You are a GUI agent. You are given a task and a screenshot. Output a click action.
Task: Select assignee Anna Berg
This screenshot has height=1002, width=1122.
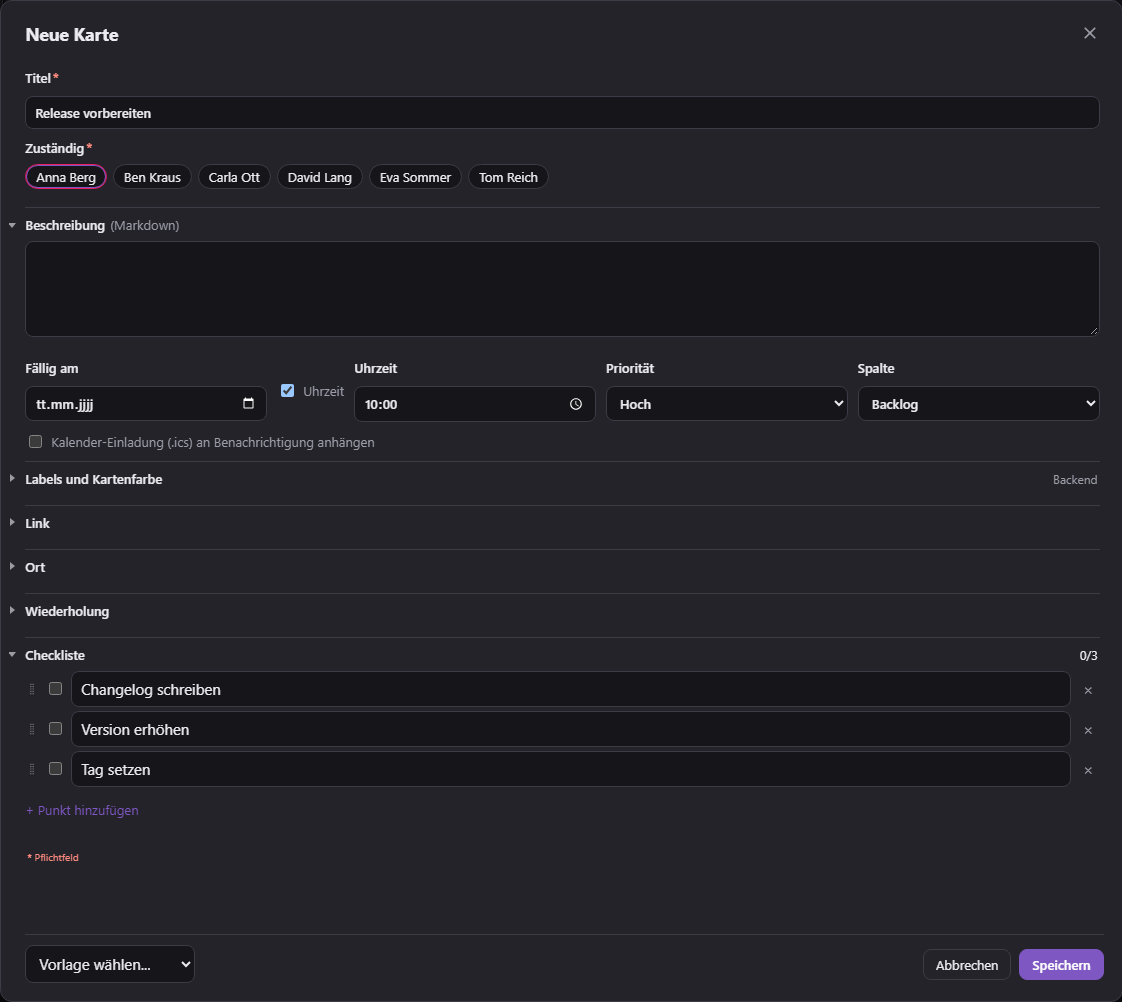66,177
